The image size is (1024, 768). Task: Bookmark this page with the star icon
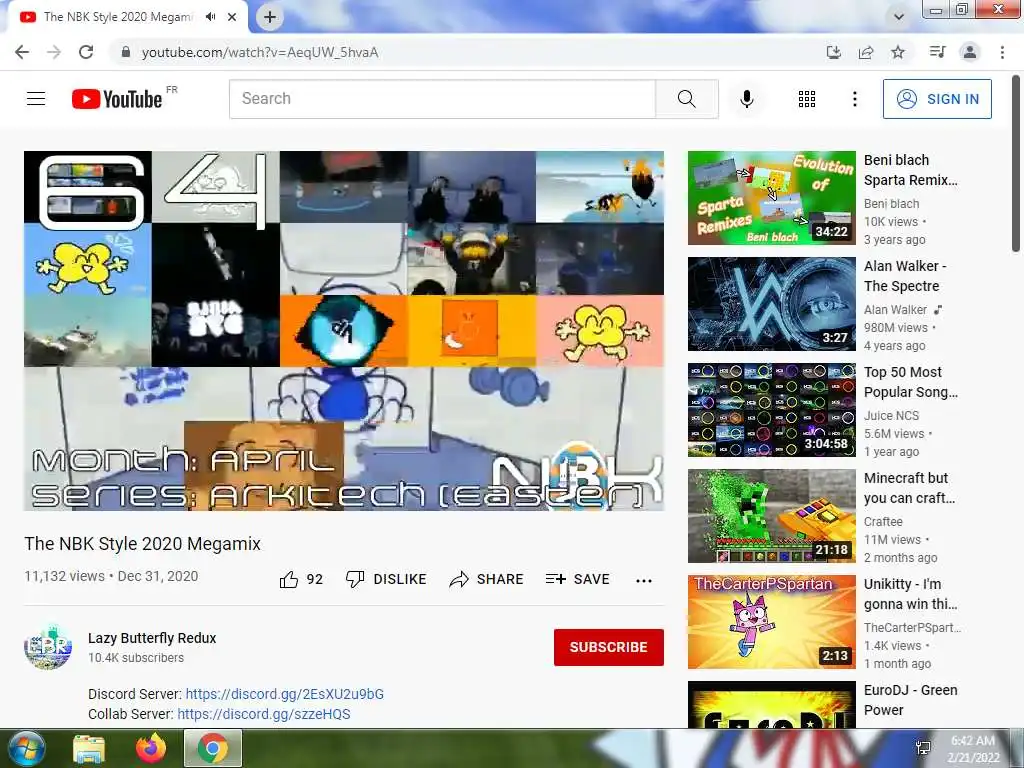(x=898, y=52)
